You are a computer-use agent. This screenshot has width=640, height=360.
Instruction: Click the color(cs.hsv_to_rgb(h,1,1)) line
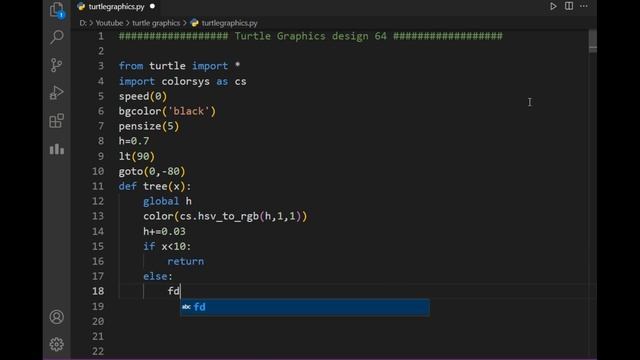[x=225, y=216]
